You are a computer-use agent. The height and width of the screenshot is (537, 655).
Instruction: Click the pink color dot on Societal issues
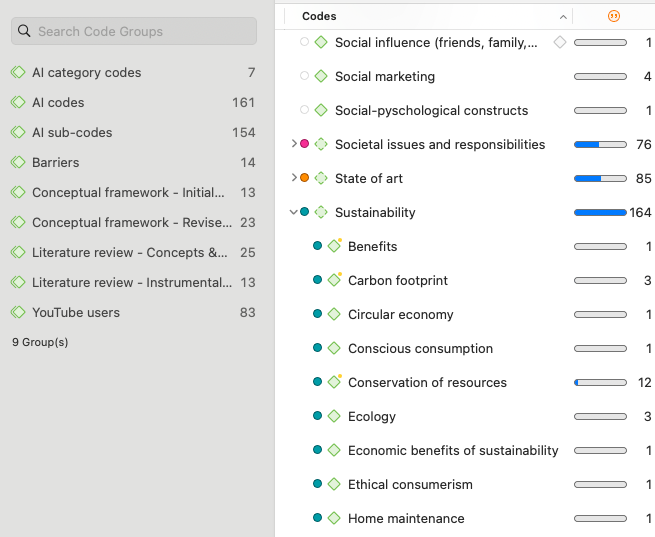tap(305, 144)
